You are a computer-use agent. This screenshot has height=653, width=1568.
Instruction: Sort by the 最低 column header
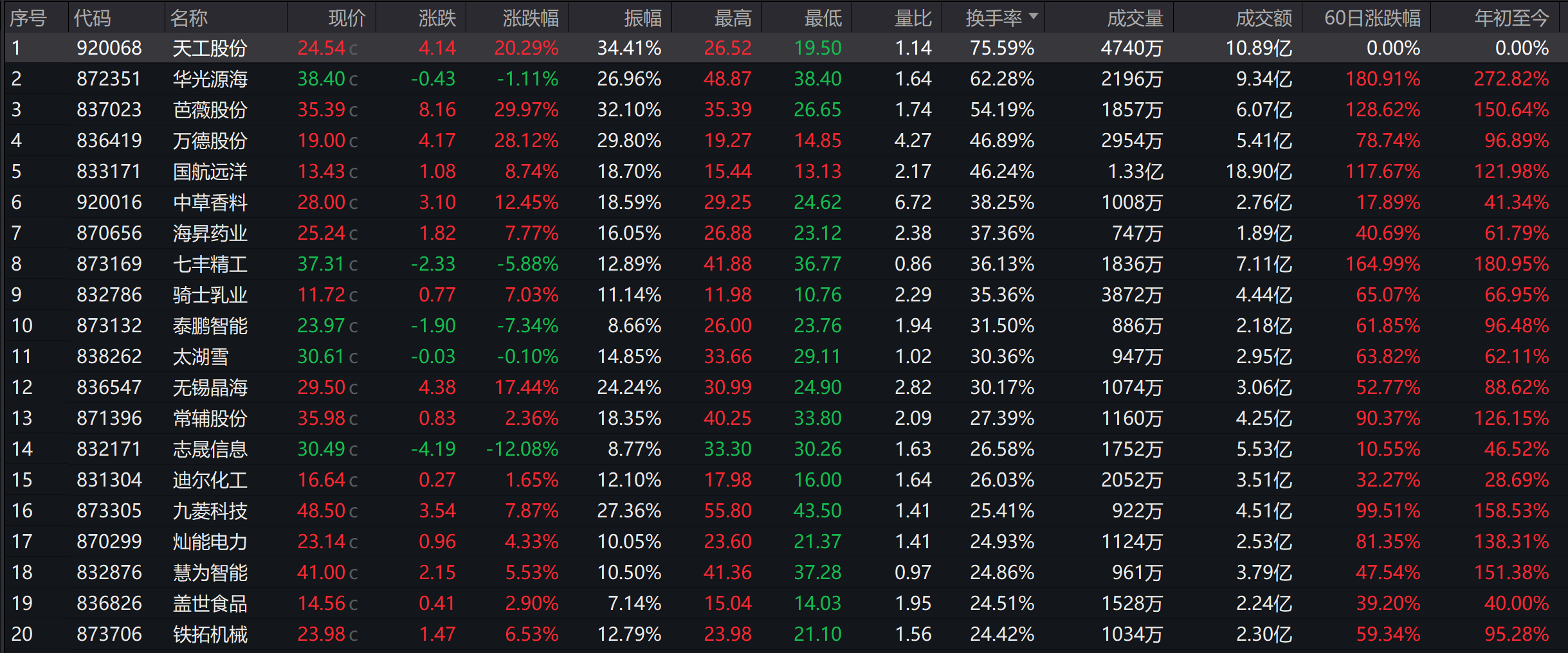823,18
